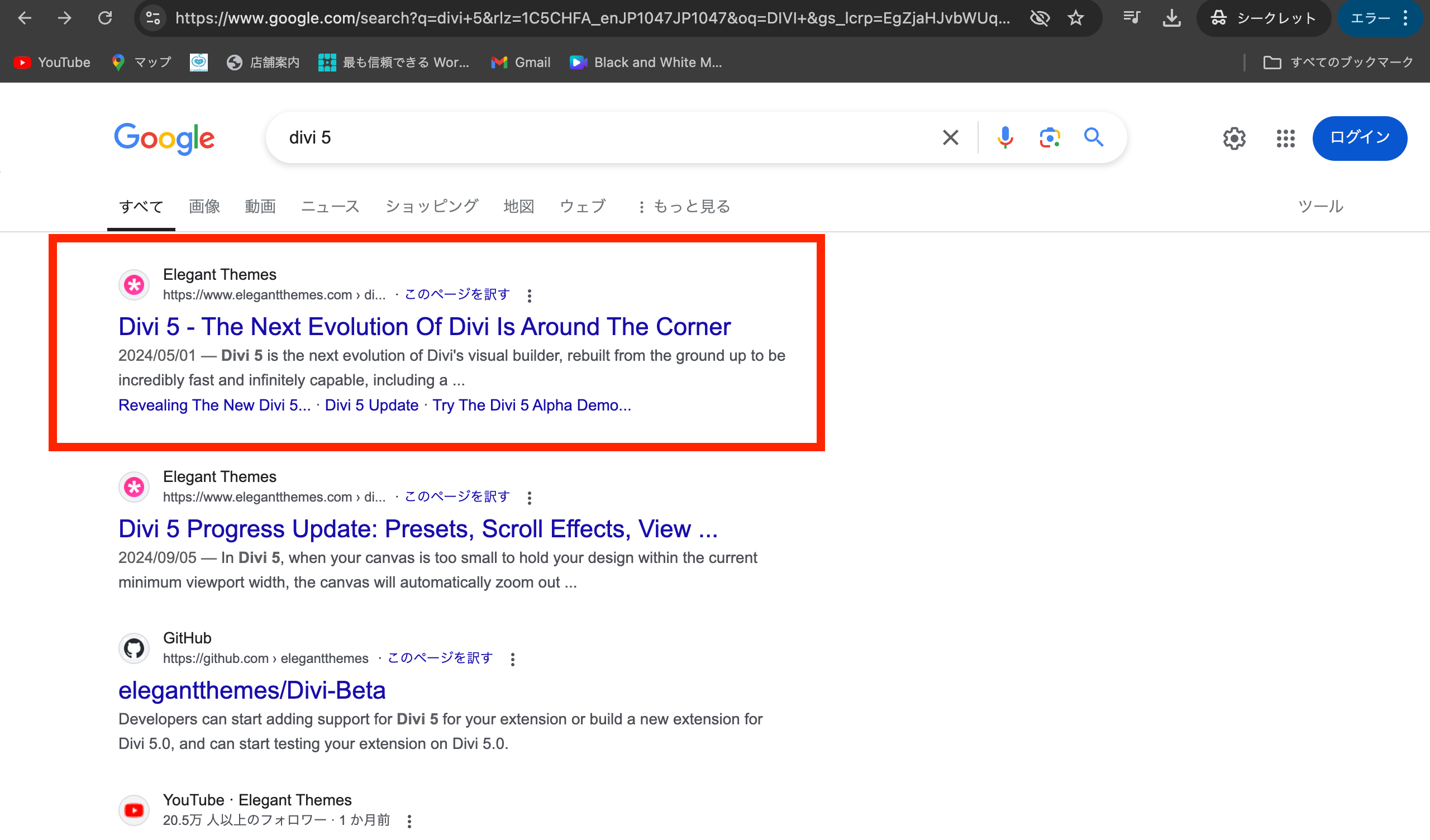
Task: Open more options for Progress Update result
Action: click(530, 498)
